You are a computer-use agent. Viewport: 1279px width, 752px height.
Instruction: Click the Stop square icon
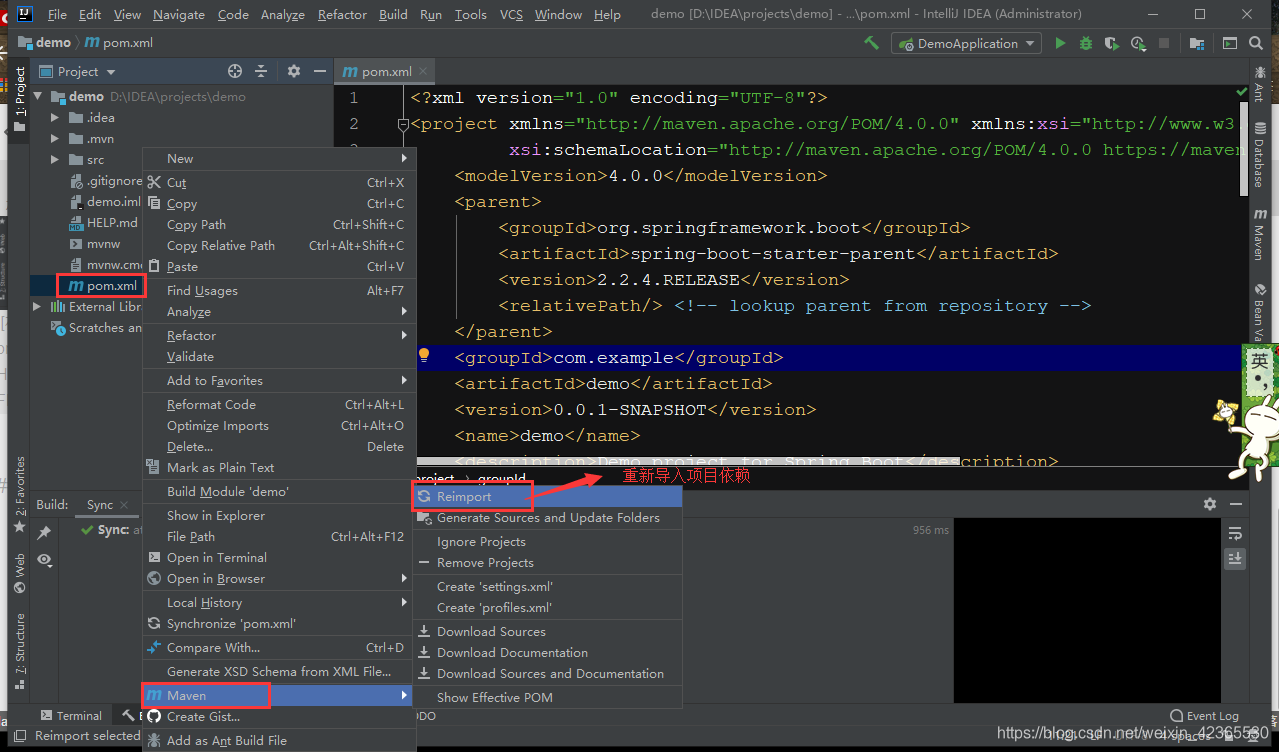tap(1165, 44)
